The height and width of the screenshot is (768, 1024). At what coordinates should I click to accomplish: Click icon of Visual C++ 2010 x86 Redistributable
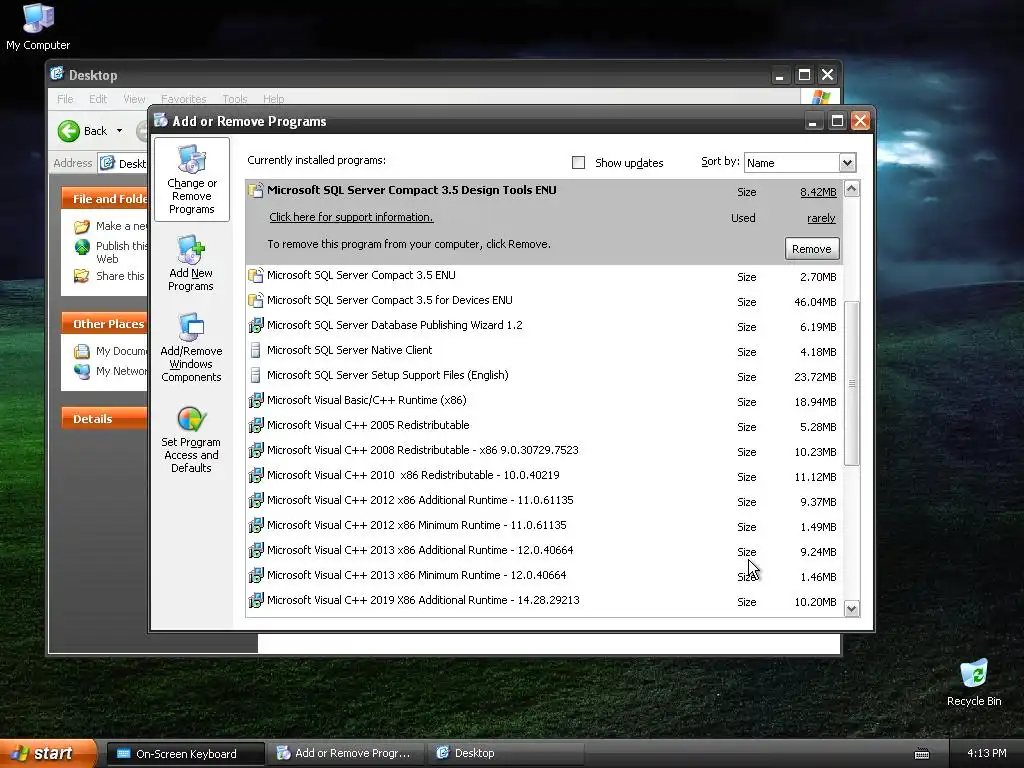256,475
